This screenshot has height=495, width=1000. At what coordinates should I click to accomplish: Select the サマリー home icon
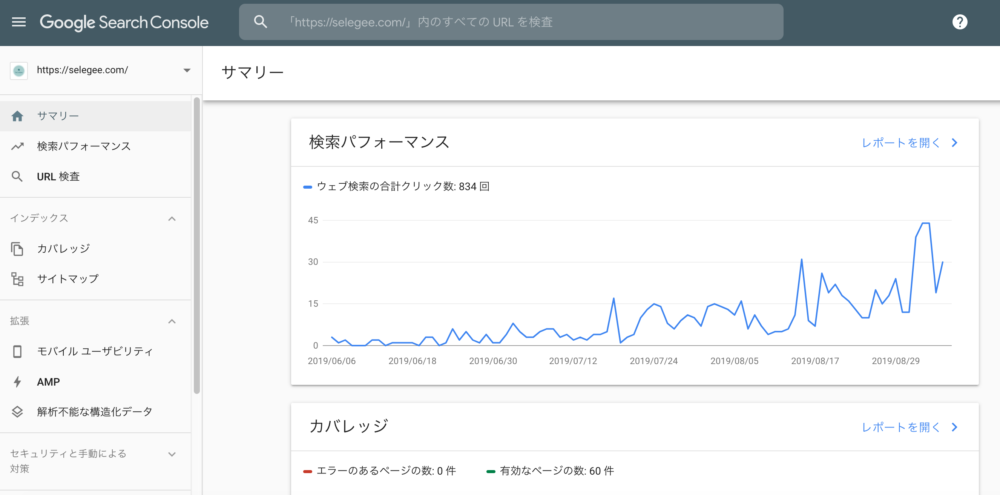(18, 116)
